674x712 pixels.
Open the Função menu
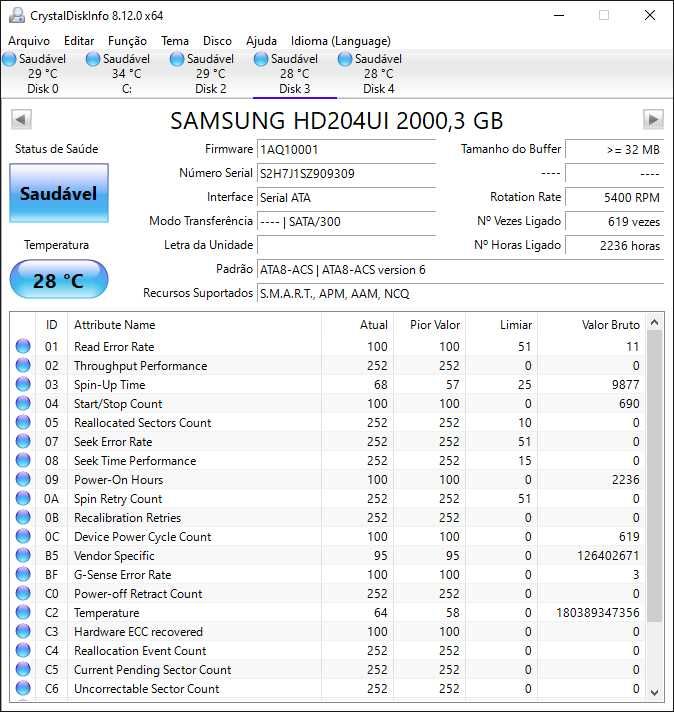point(127,41)
